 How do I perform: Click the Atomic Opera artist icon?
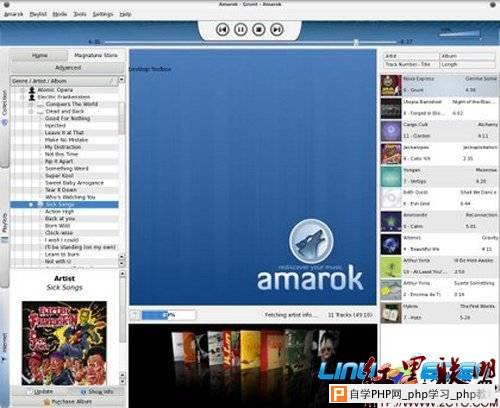click(x=32, y=90)
